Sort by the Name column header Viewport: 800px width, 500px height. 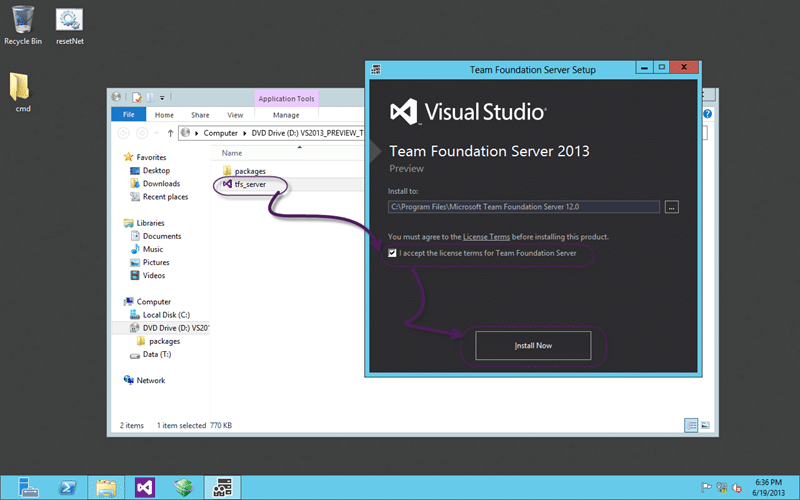(x=232, y=153)
